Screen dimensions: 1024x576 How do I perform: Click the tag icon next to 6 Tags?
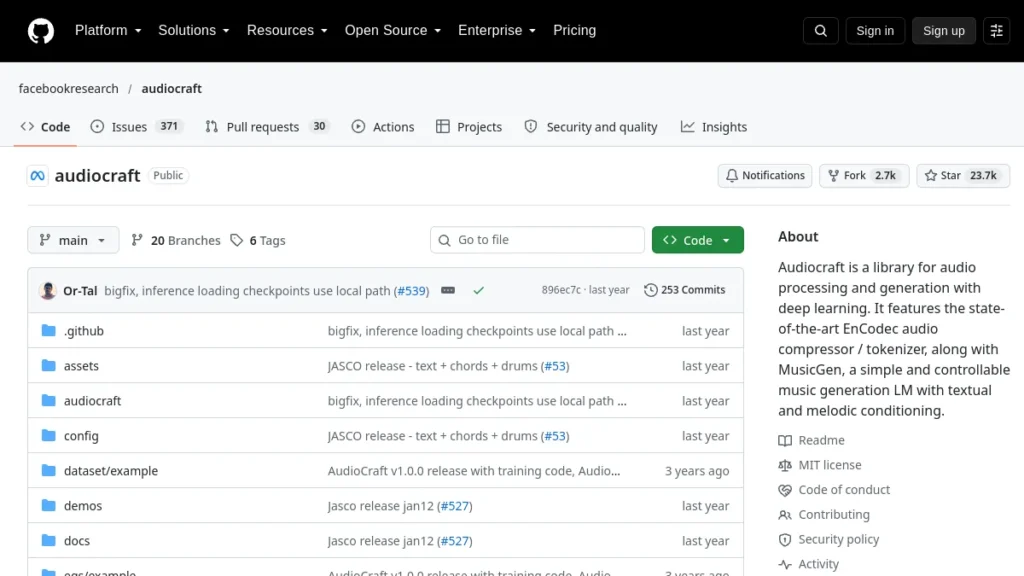pos(236,240)
